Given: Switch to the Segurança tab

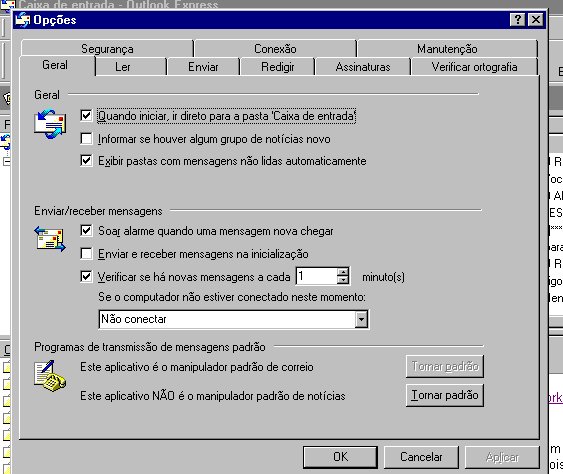Looking at the screenshot, I should [107, 48].
